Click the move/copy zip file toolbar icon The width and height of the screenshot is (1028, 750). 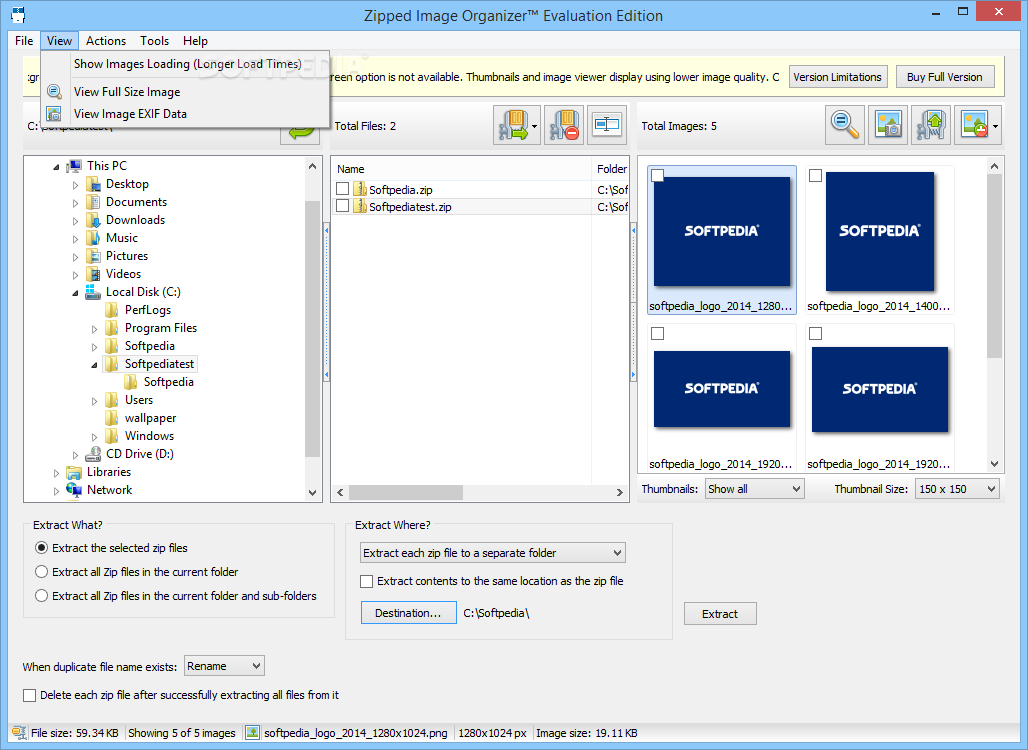513,125
